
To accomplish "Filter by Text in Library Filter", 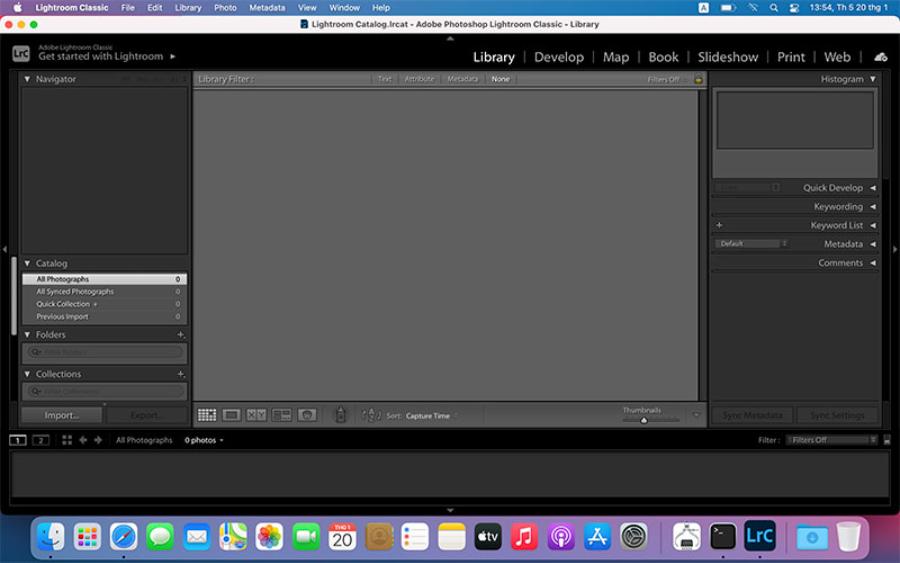I will [385, 79].
